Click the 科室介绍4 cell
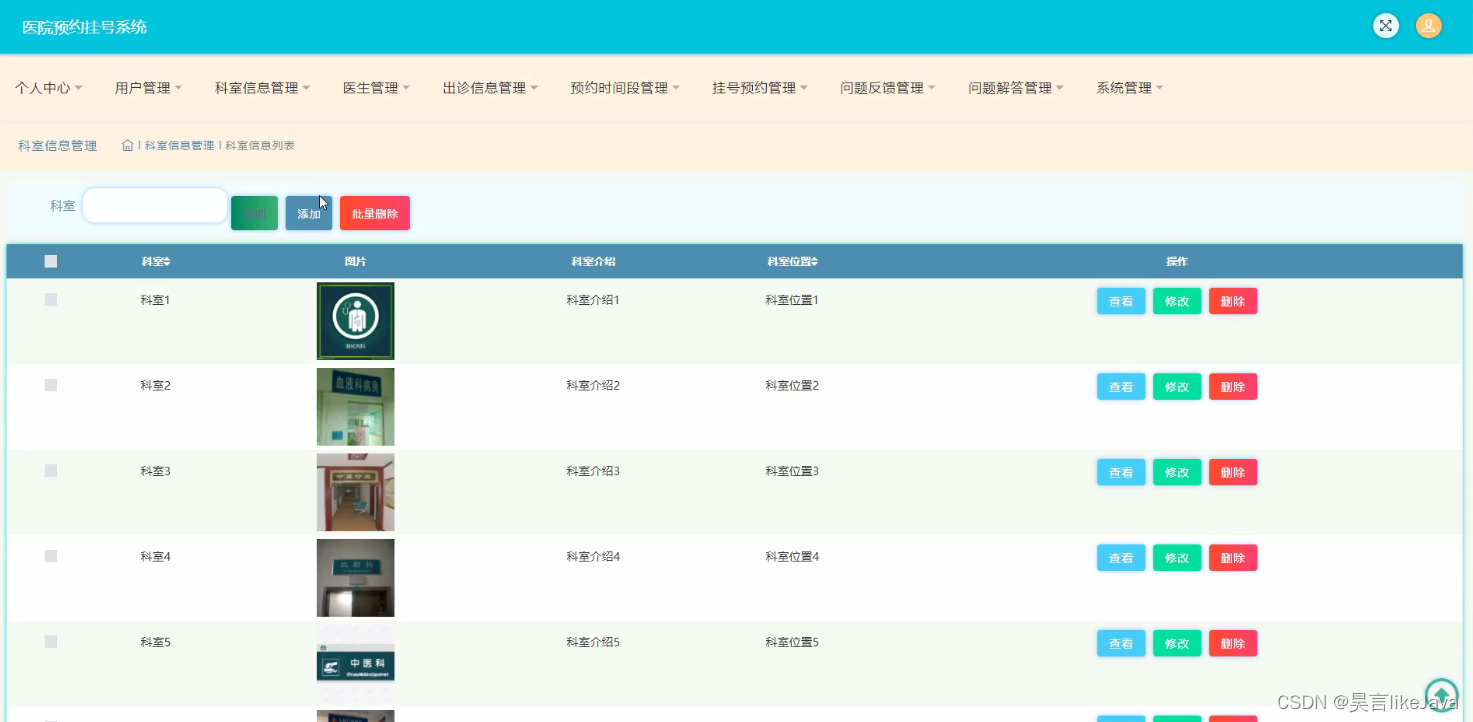 click(593, 556)
